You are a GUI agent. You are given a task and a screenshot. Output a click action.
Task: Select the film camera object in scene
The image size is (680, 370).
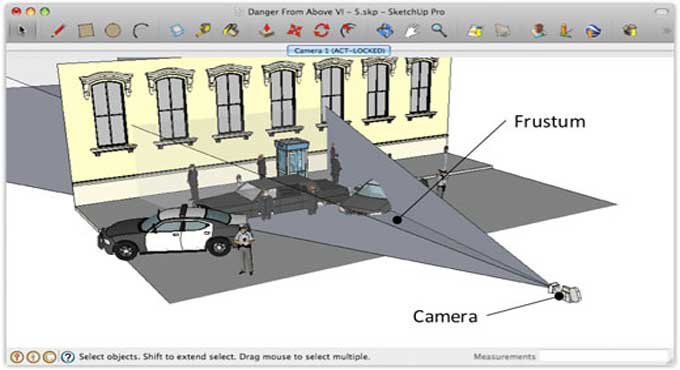566,292
